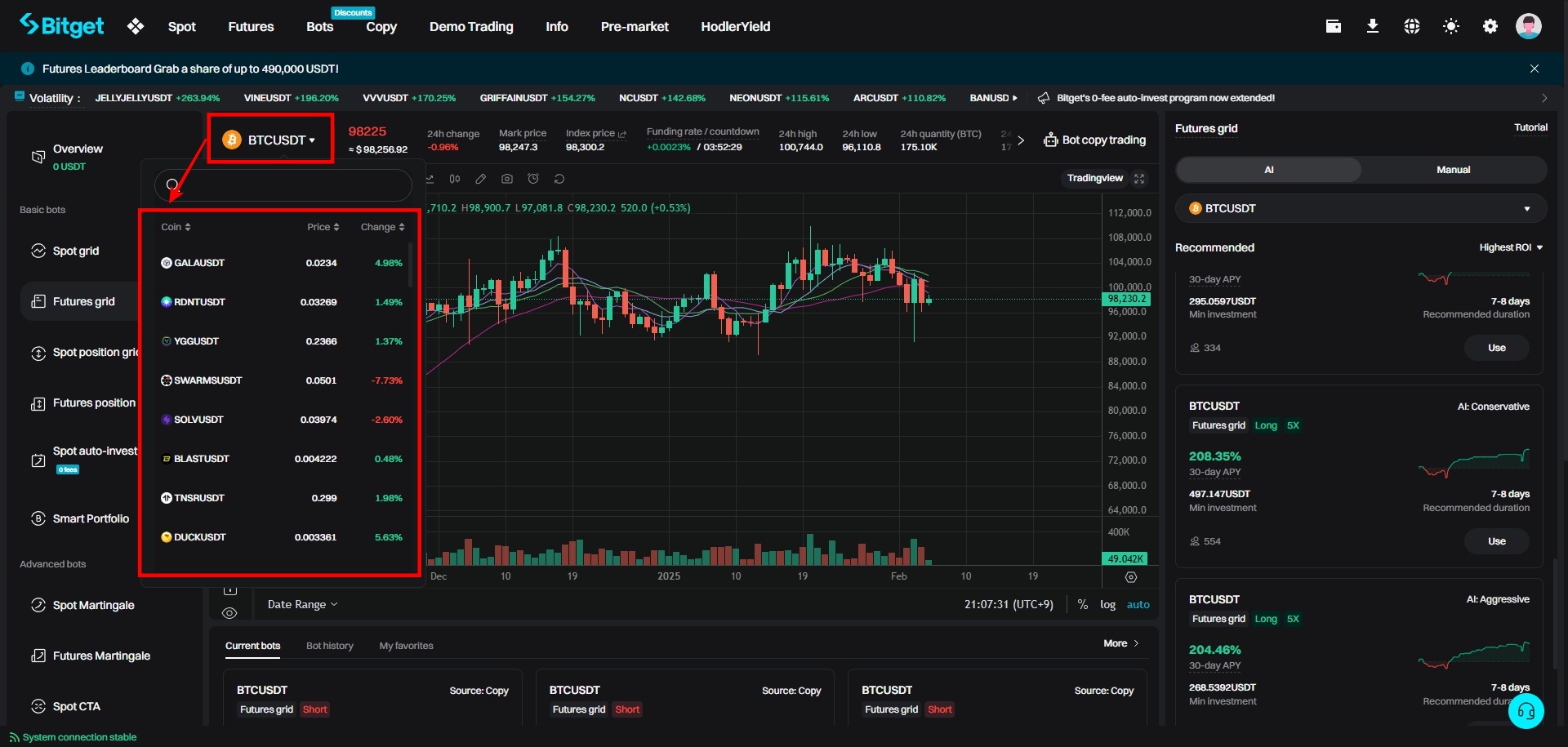
Task: Toggle auto scale on chart
Action: (x=1138, y=604)
